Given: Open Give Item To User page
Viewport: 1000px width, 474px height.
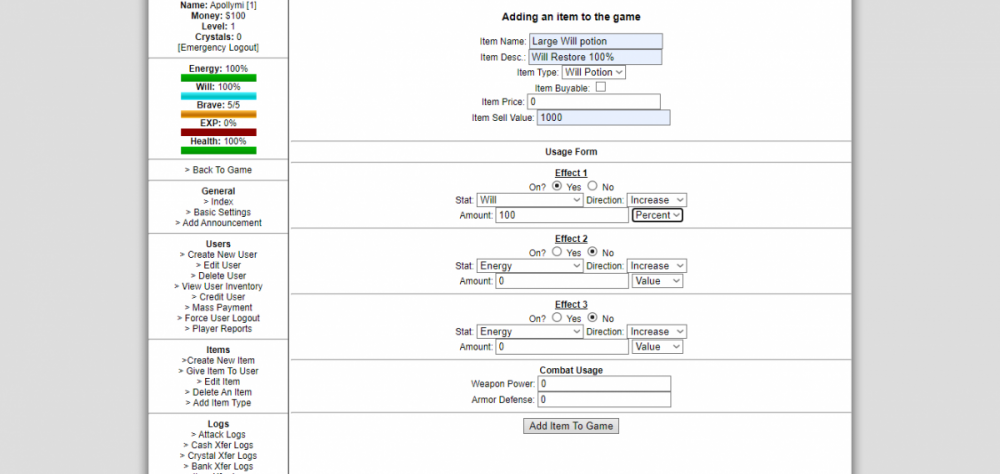Looking at the screenshot, I should pyautogui.click(x=218, y=371).
